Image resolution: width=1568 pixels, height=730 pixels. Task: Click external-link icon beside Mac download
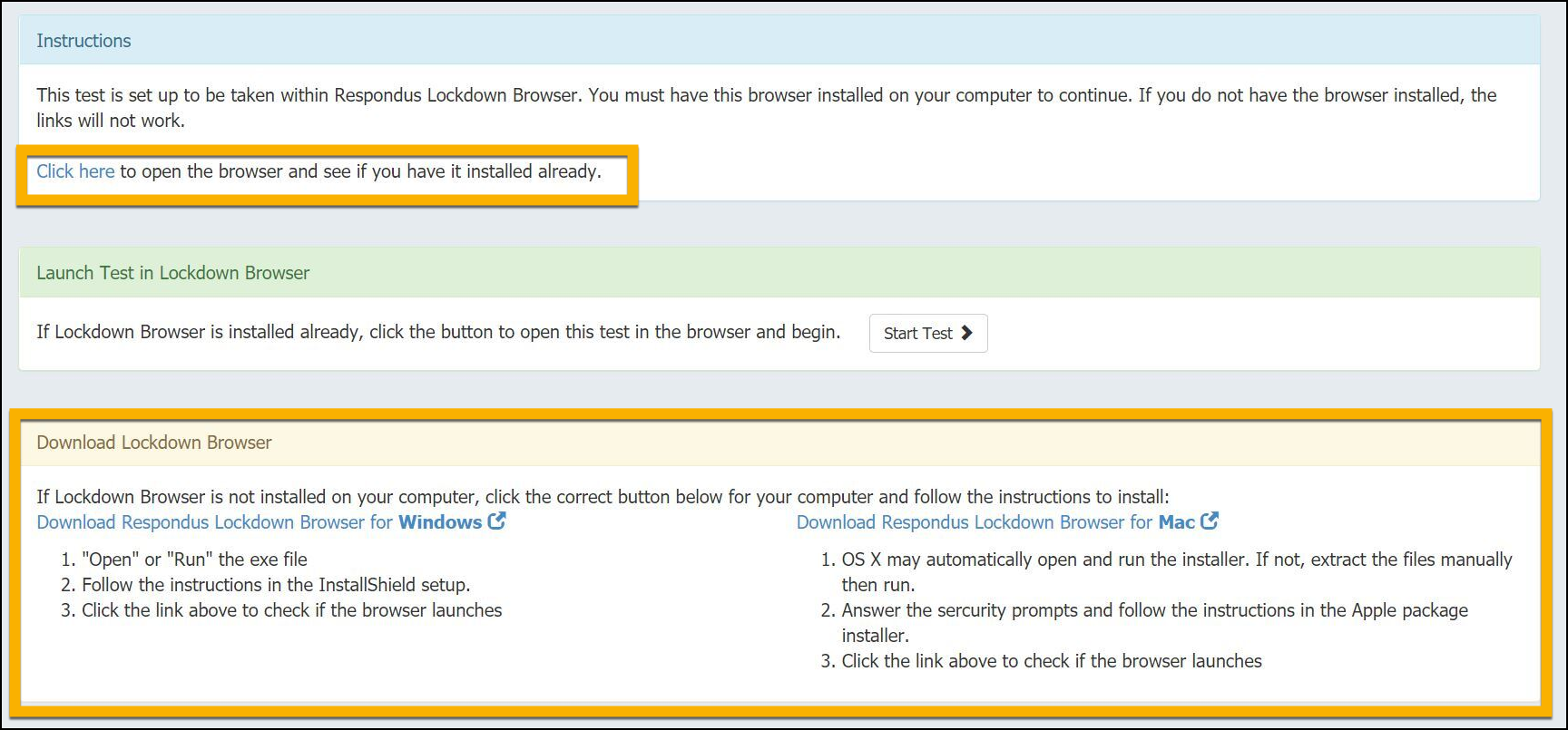[1210, 521]
